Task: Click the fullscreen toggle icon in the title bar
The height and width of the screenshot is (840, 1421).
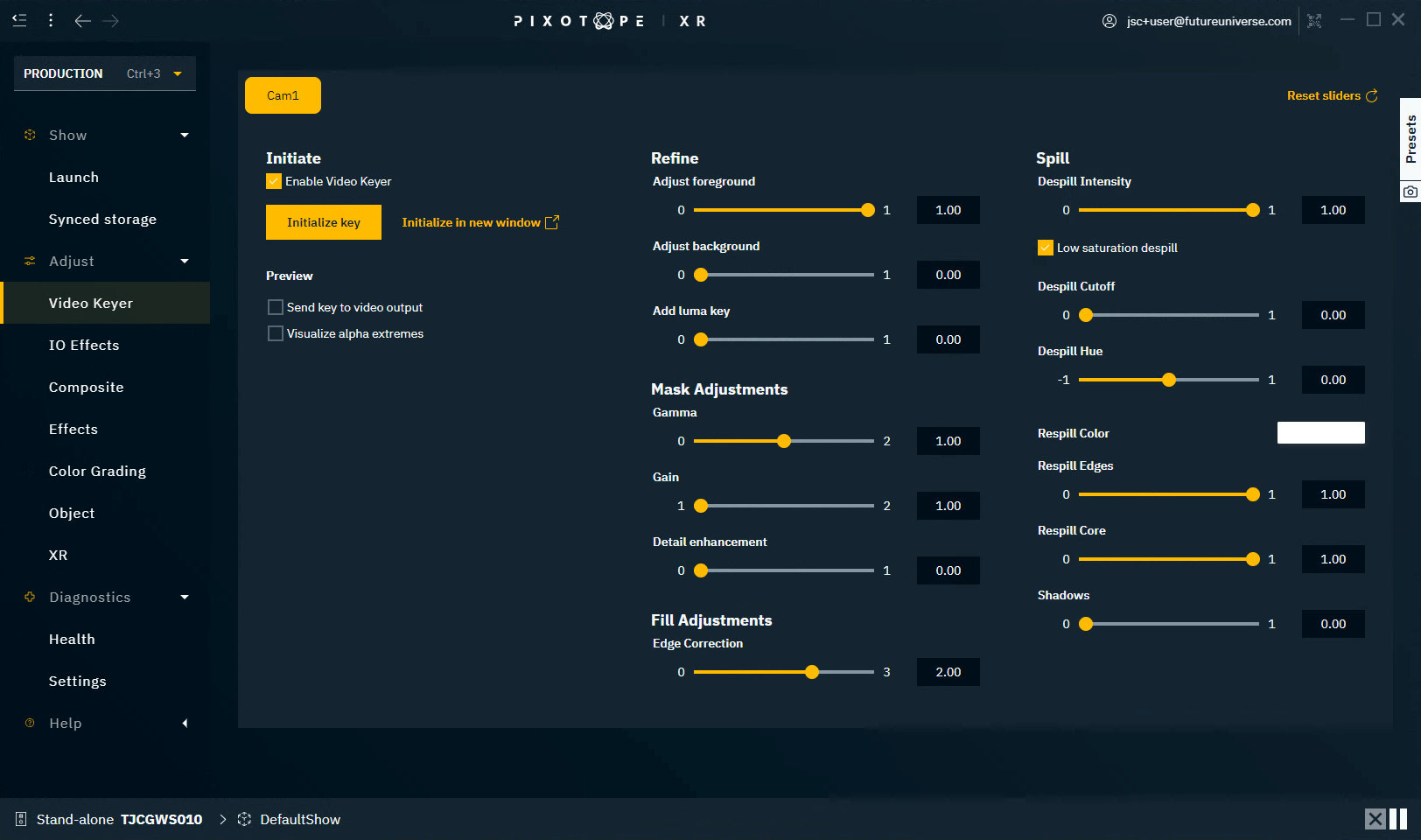Action: pos(1314,20)
